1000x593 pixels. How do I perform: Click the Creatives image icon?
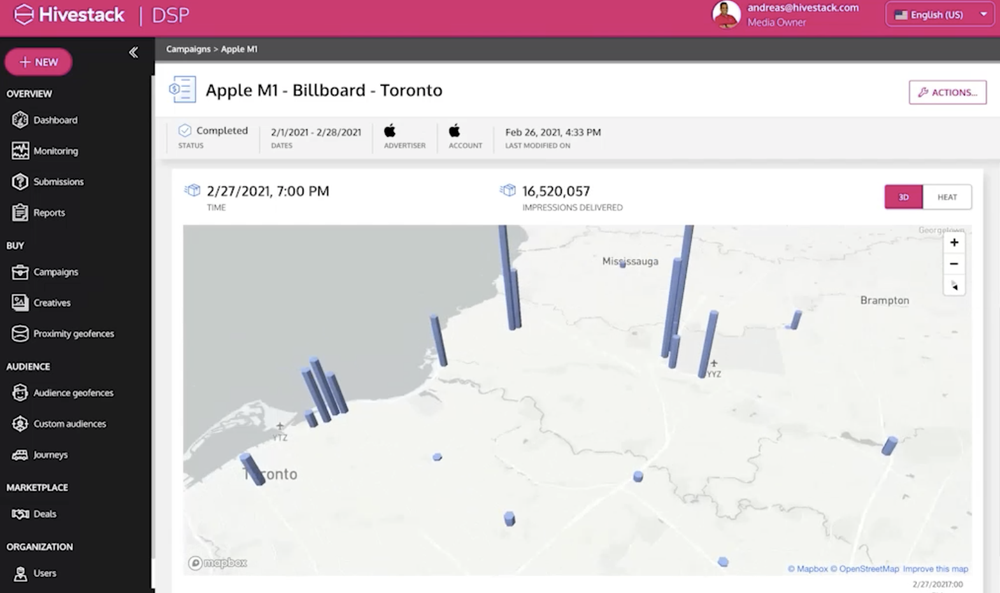tap(20, 302)
